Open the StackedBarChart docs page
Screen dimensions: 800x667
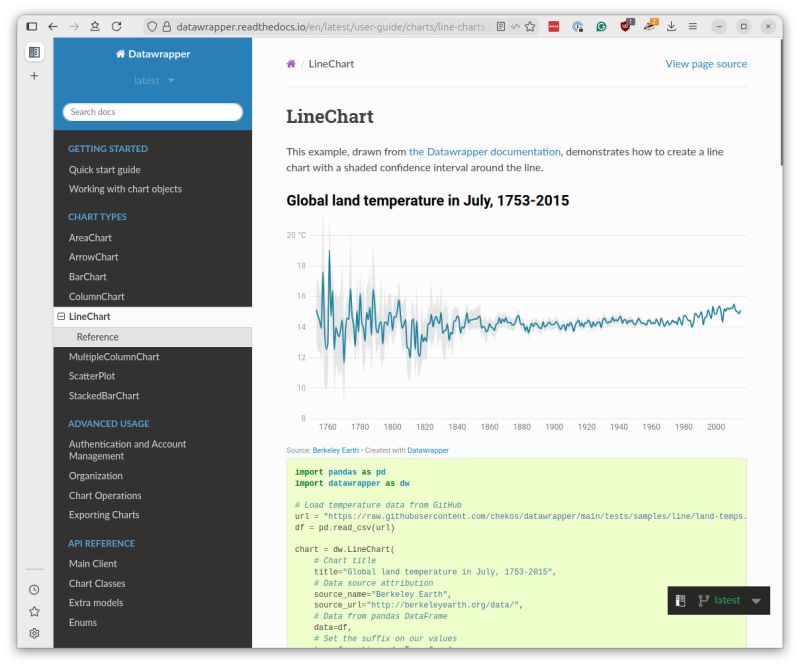tap(104, 396)
